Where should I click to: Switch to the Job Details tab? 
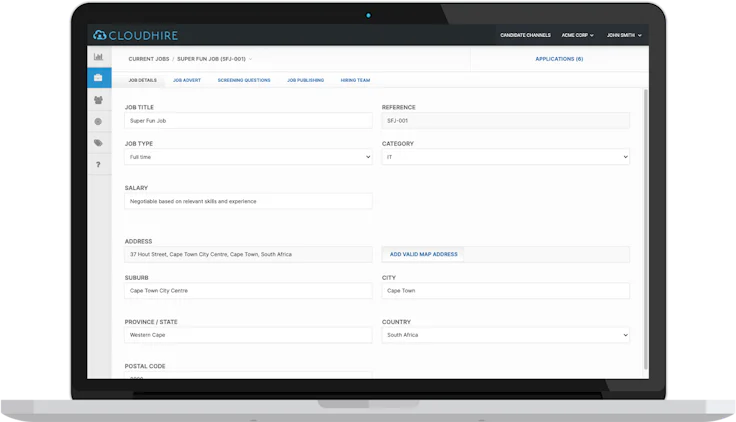click(143, 80)
